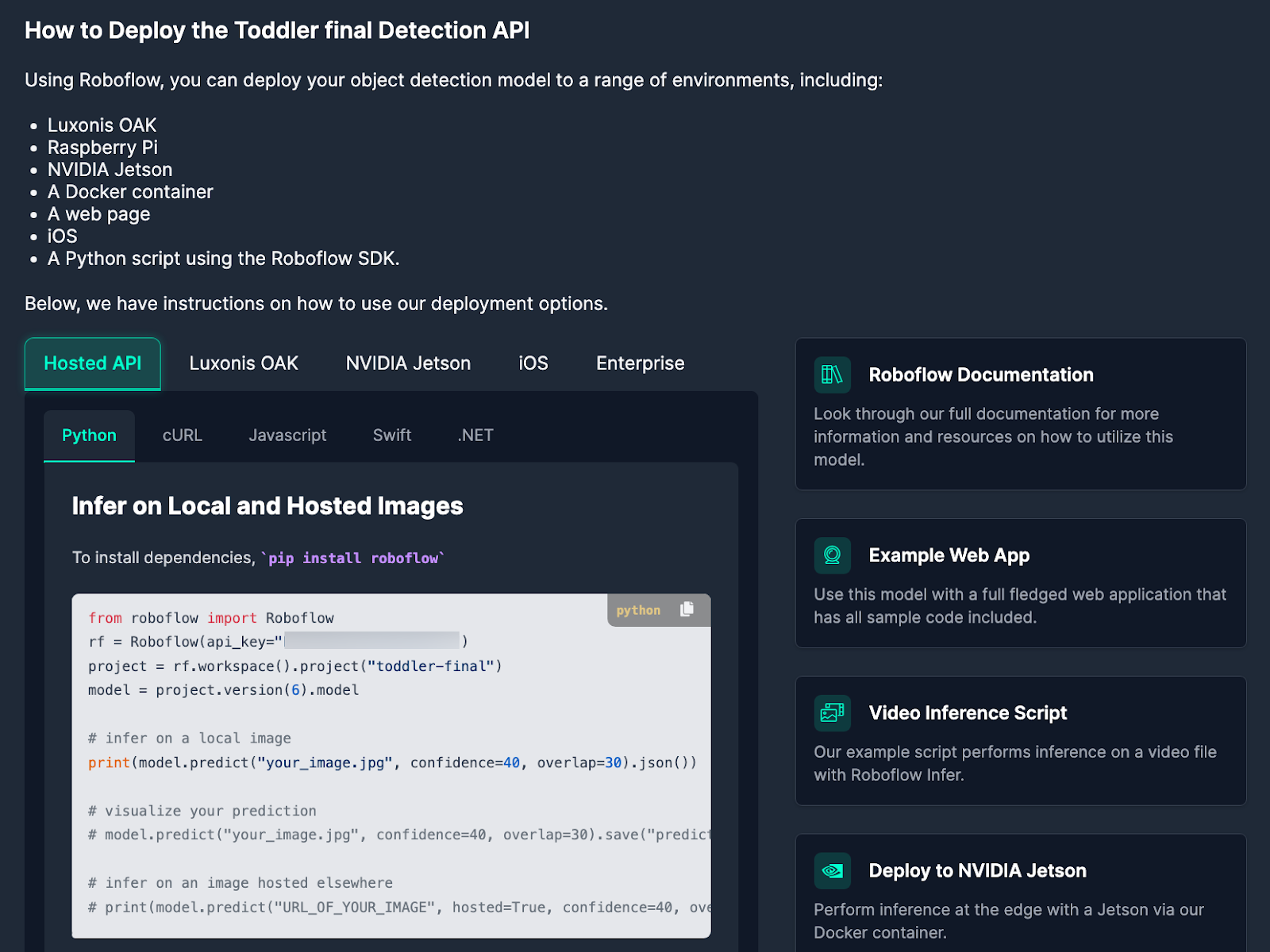Click the '"toddler-final"' project string in code
This screenshot has width=1270, height=952.
pyautogui.click(x=431, y=666)
